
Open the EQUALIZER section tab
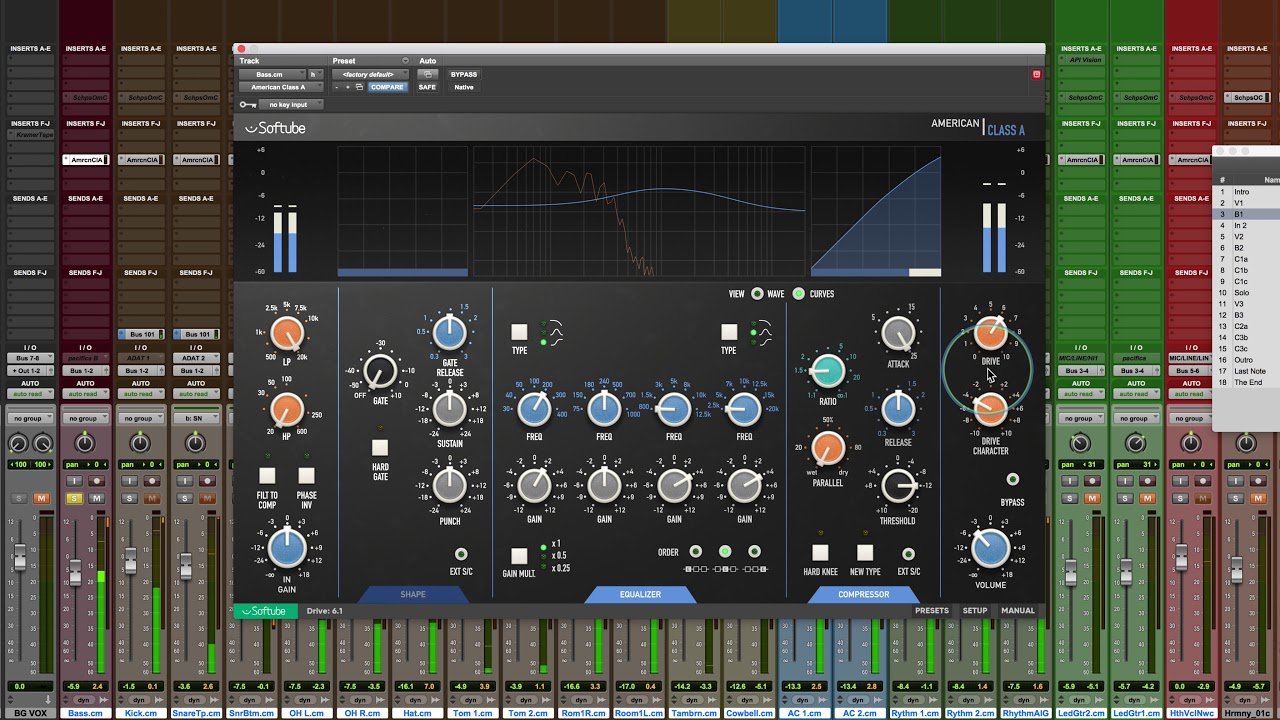pyautogui.click(x=640, y=594)
